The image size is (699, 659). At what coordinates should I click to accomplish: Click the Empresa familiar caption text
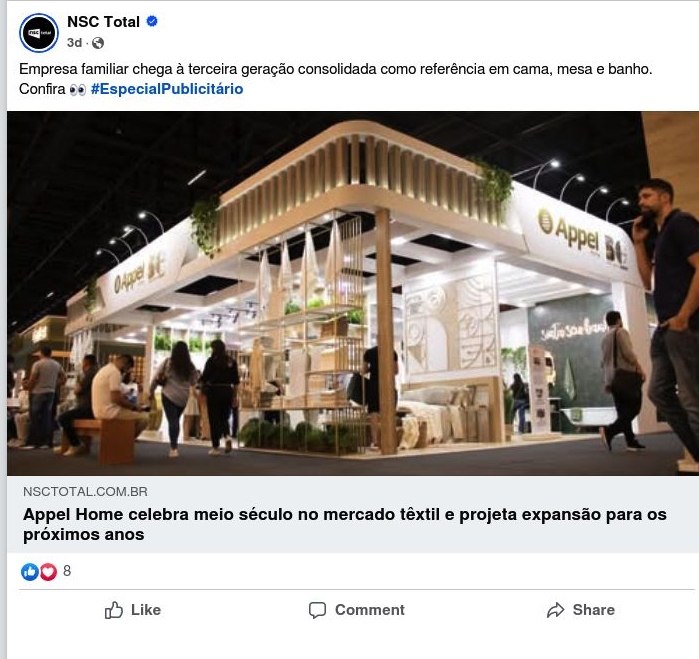[335, 69]
